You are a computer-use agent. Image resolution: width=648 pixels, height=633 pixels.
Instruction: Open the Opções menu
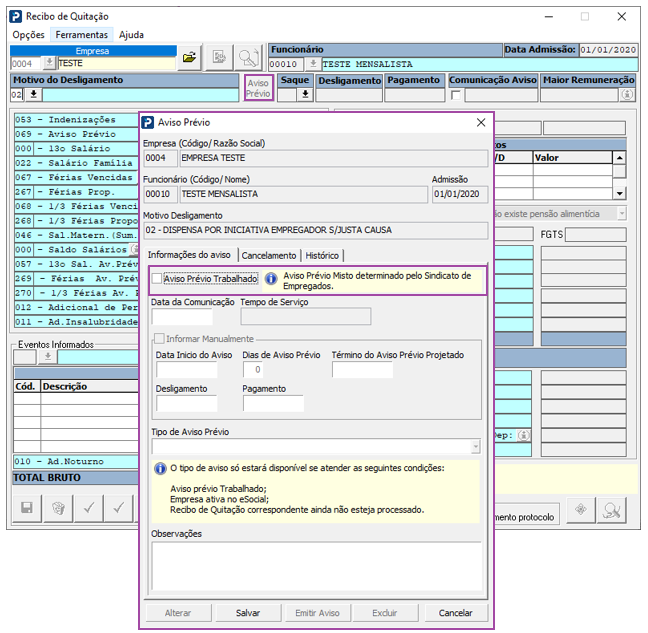[29, 35]
